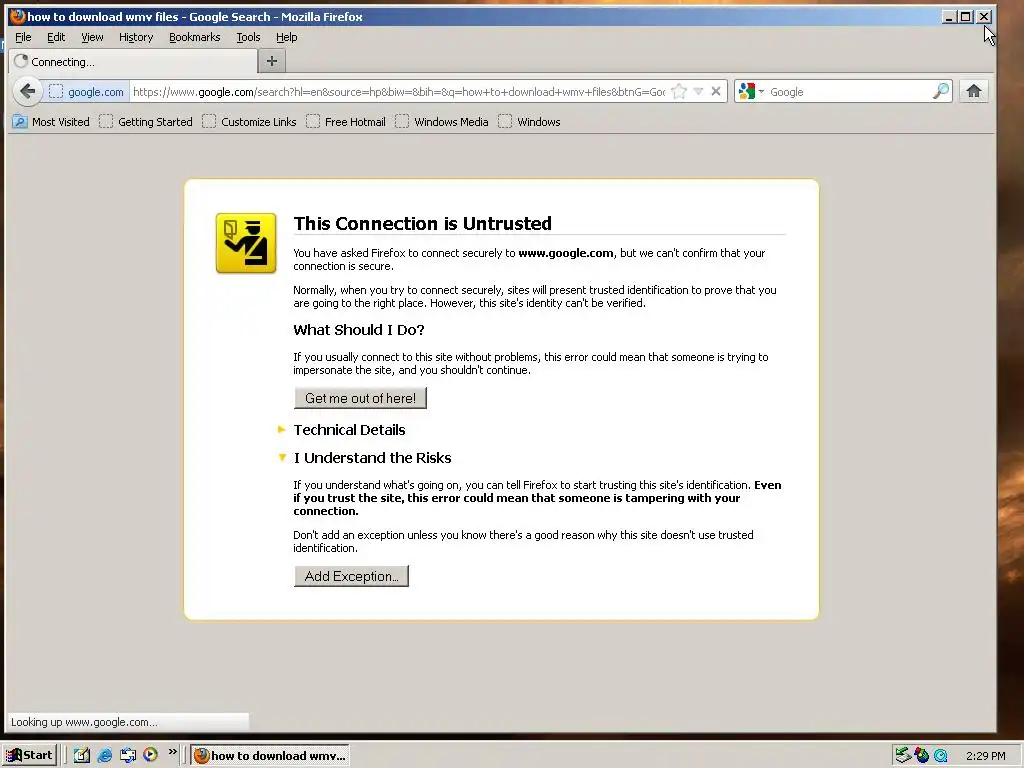Select the Firefox taskbar button
The height and width of the screenshot is (768, 1024).
pyautogui.click(x=270, y=756)
